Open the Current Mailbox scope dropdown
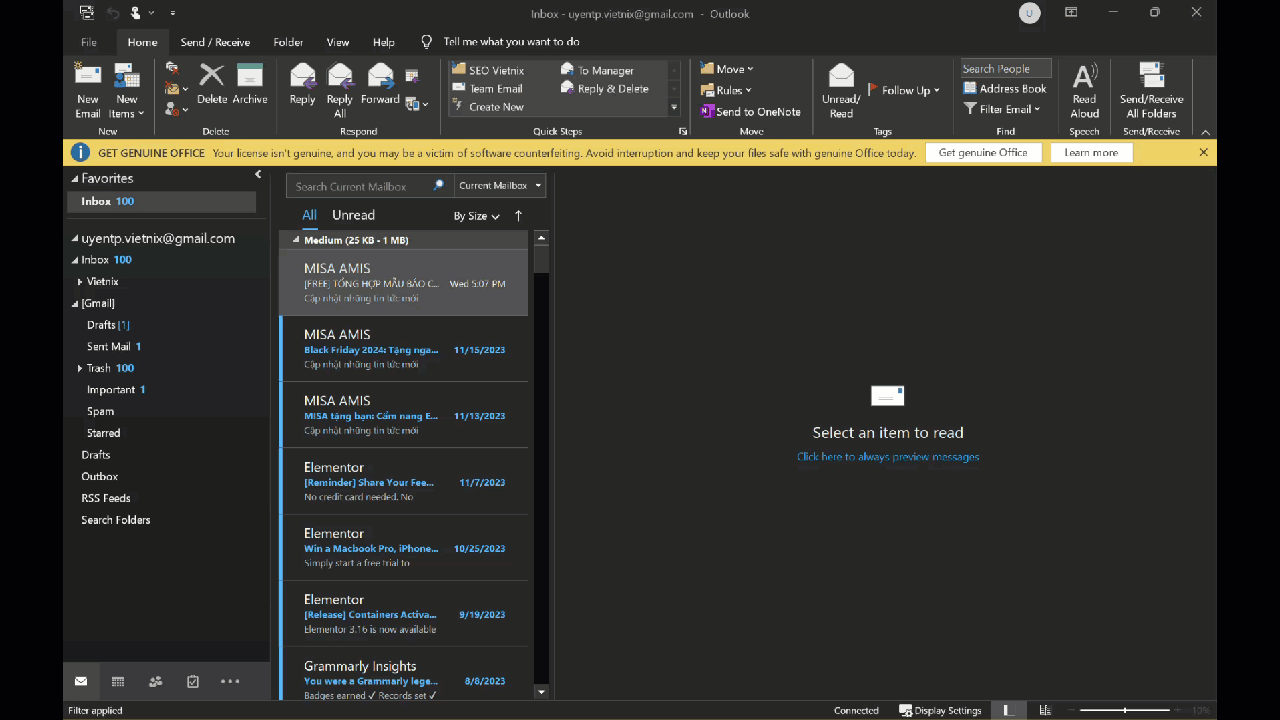Image resolution: width=1280 pixels, height=720 pixels. tap(500, 186)
